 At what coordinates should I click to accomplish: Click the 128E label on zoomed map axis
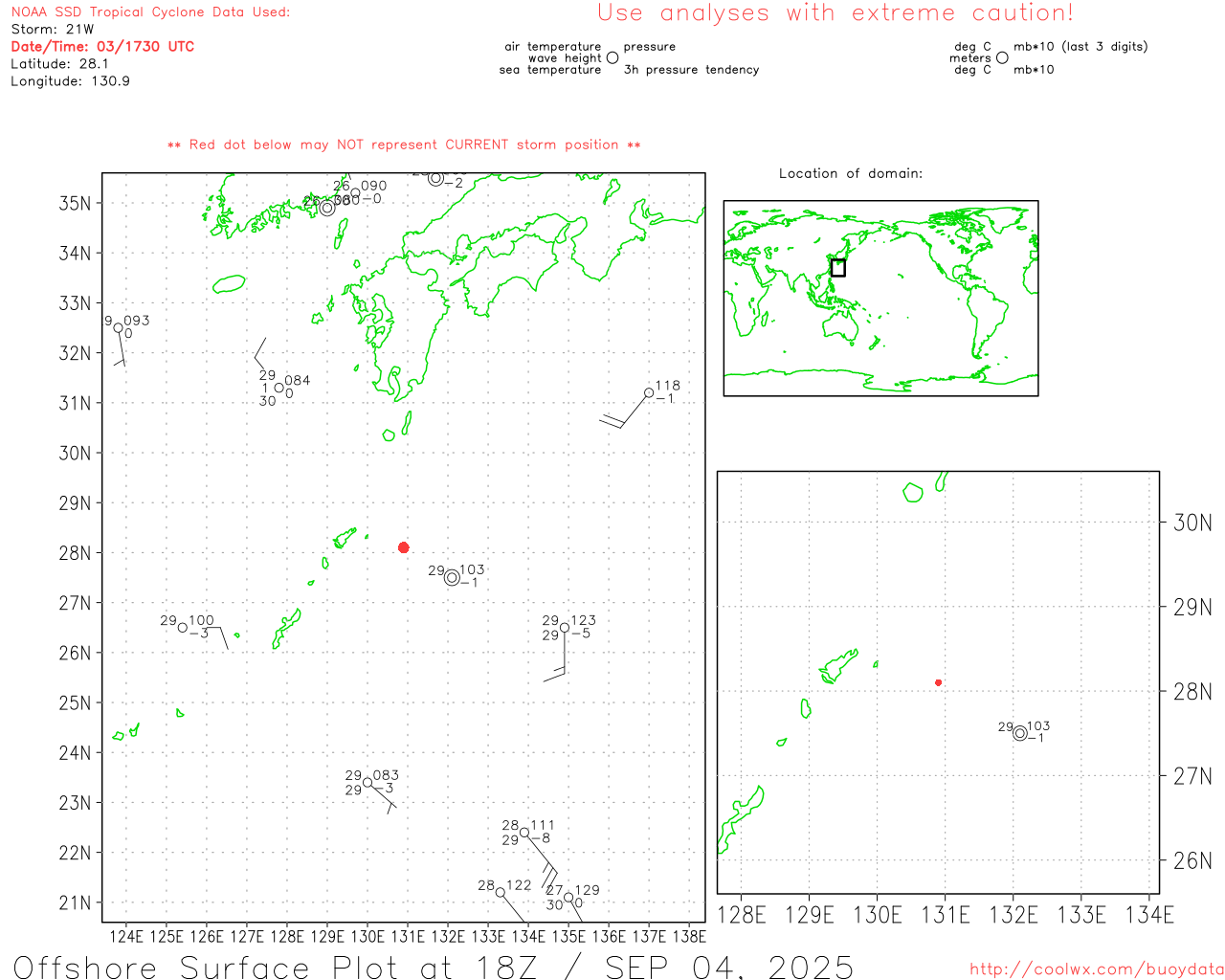[x=742, y=915]
